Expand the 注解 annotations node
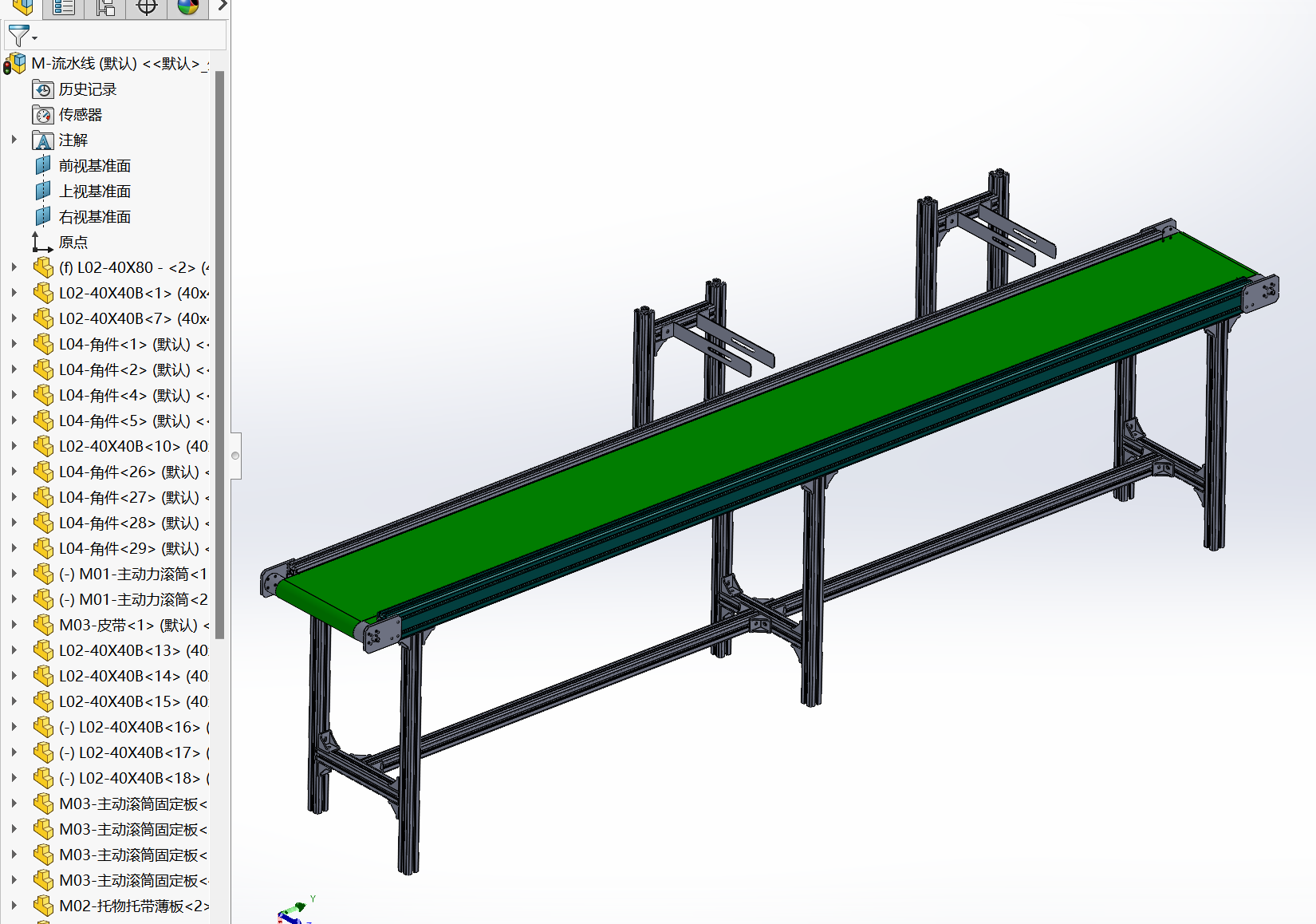The height and width of the screenshot is (924, 1316). point(14,140)
